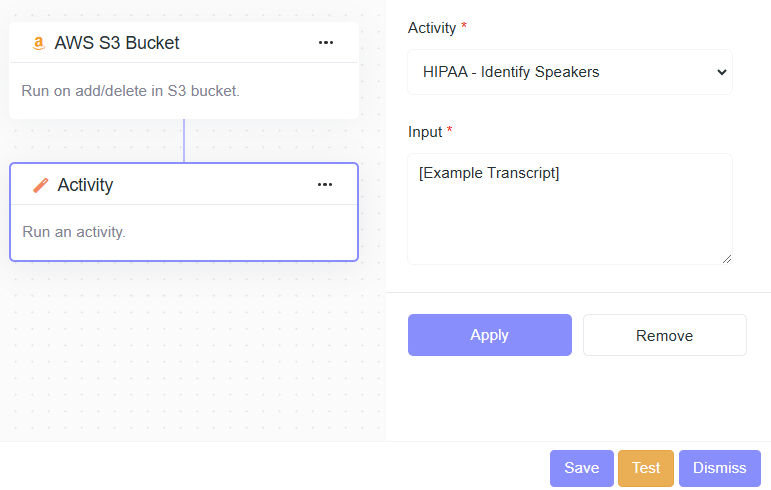Run the workflow using Test button

(646, 468)
